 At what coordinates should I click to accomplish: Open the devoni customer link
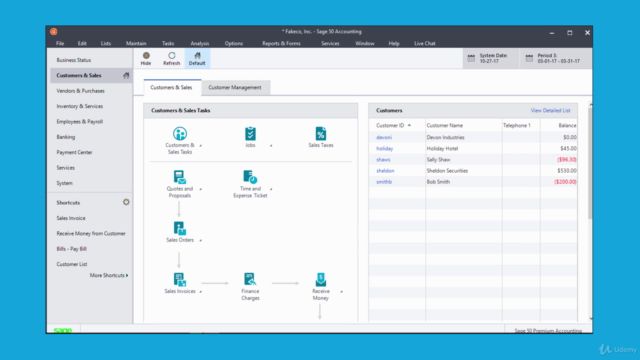(x=384, y=138)
